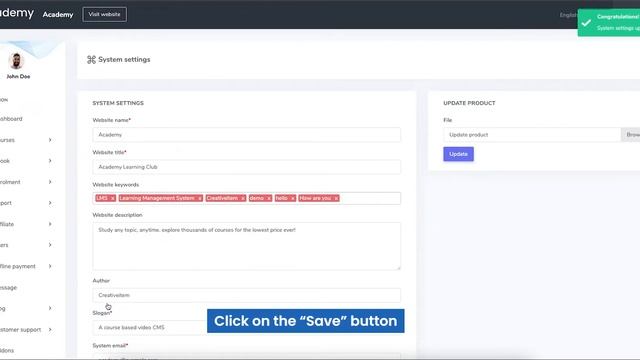Remove the LMS keyword tag
The image size is (640, 360).
pyautogui.click(x=113, y=198)
